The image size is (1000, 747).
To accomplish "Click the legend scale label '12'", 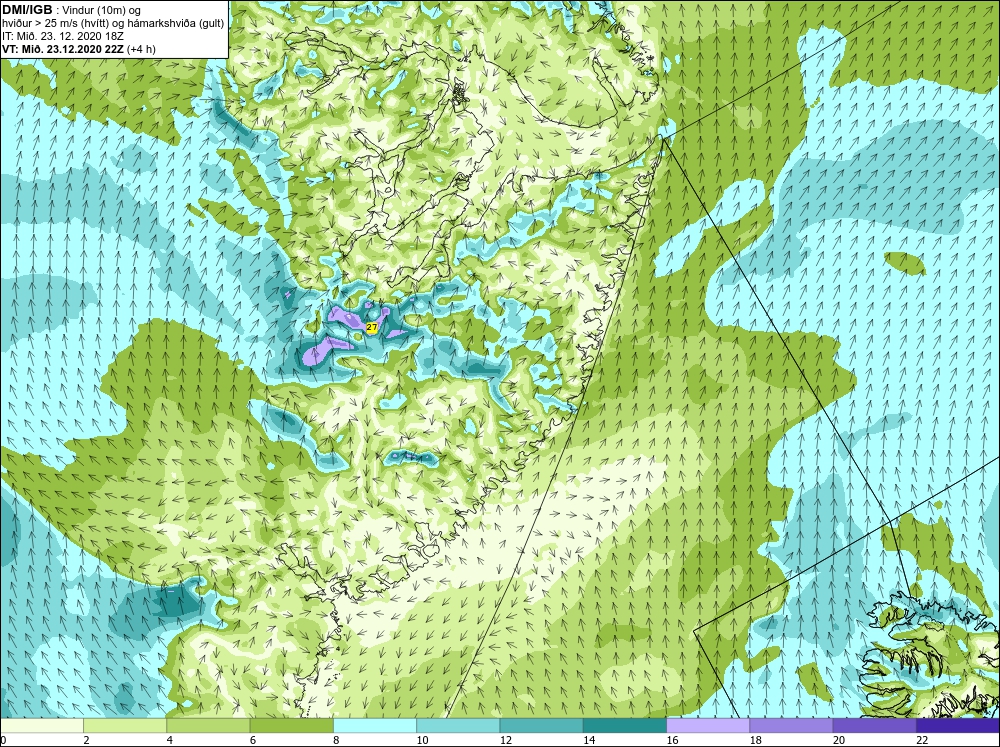I will [x=505, y=740].
